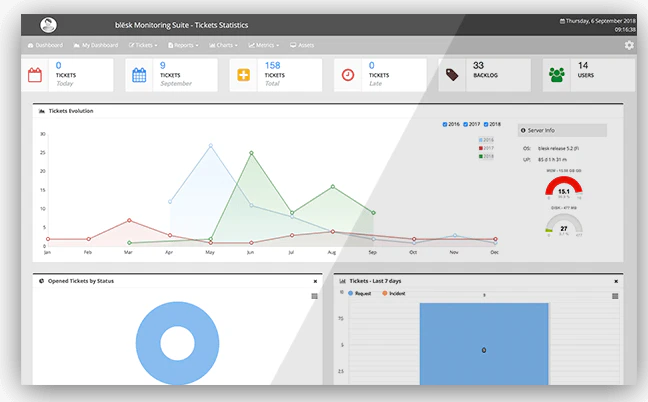
Task: Expand the Charts dropdown menu
Action: tap(223, 45)
